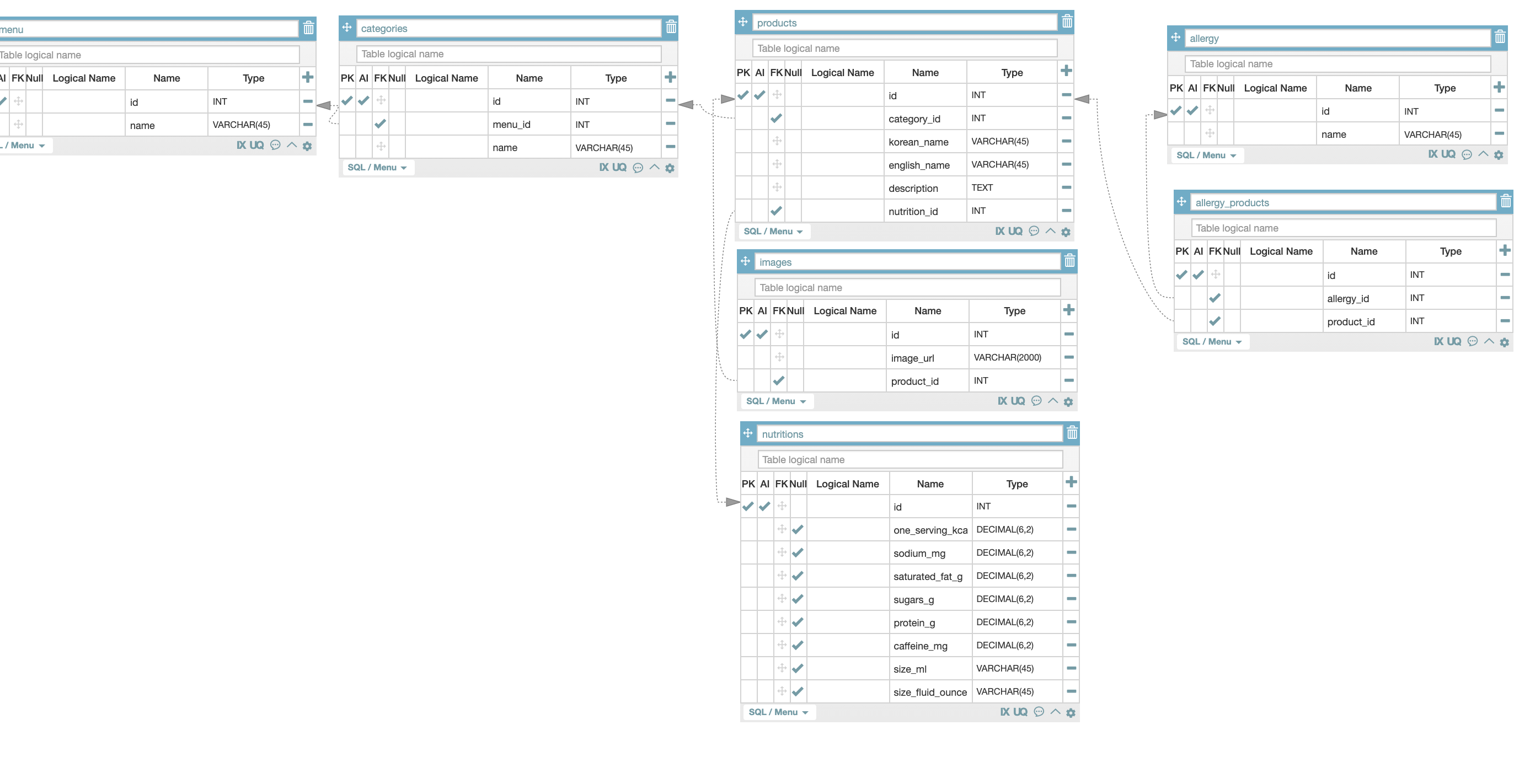The height and width of the screenshot is (784, 1530).
Task: Toggle FK checkbox for menu_id in categories
Action: click(x=380, y=124)
